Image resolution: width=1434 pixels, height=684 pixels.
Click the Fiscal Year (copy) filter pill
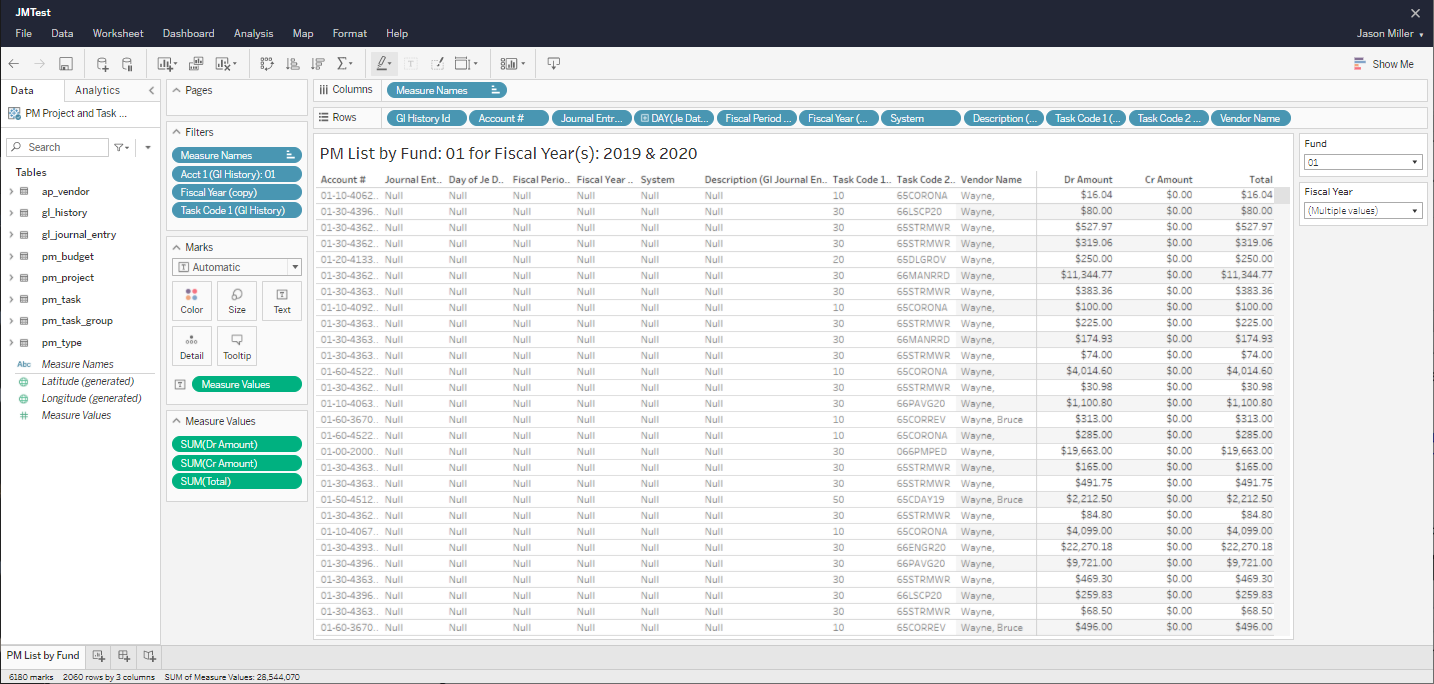pos(237,192)
